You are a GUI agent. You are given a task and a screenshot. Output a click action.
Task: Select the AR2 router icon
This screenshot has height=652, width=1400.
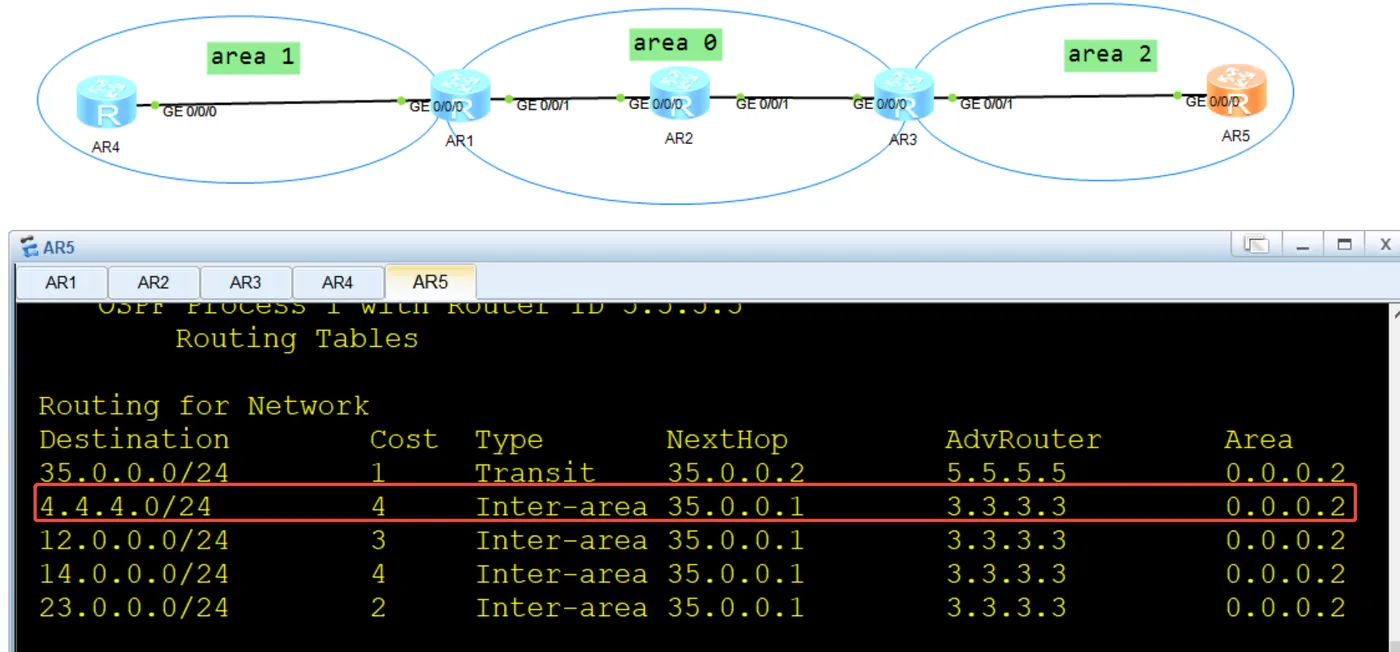(679, 94)
